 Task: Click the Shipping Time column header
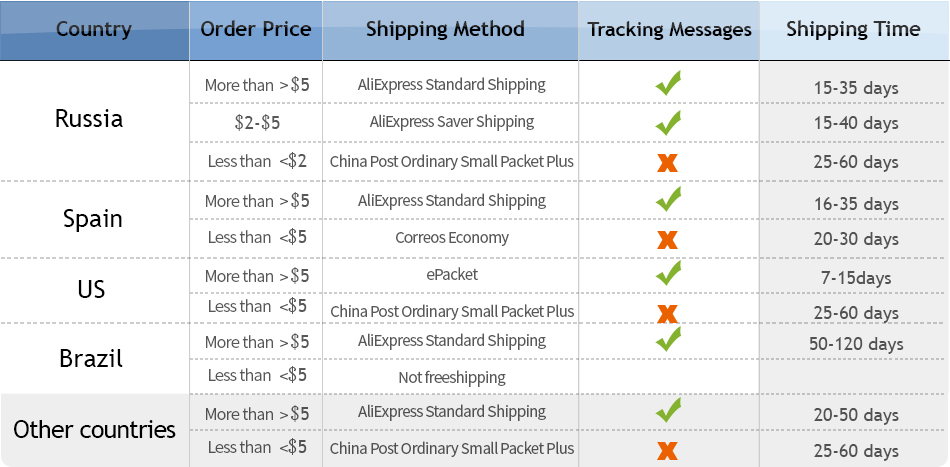coord(853,29)
